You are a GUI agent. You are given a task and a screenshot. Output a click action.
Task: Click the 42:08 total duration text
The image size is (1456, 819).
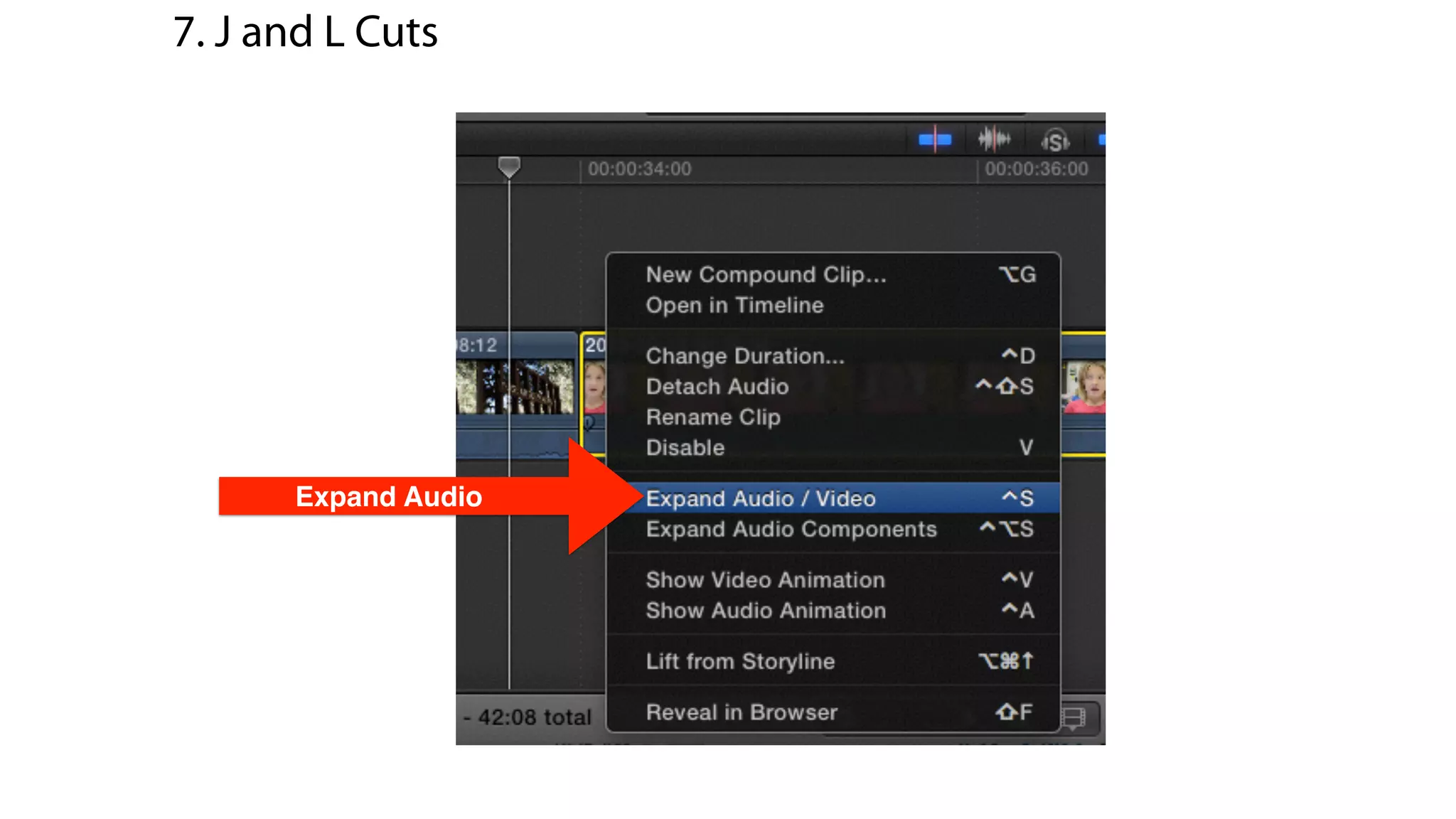(x=535, y=717)
